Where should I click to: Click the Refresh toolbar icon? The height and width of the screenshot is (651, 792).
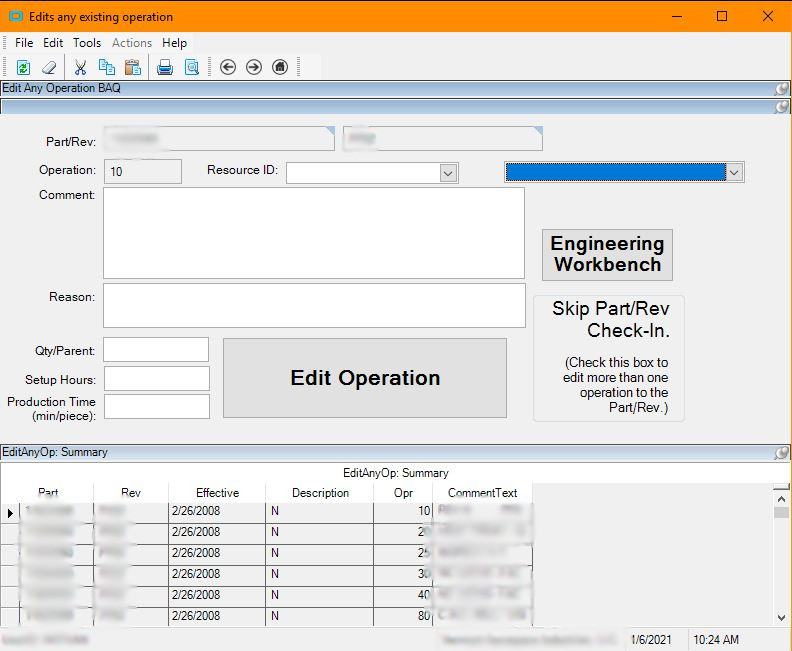point(23,67)
